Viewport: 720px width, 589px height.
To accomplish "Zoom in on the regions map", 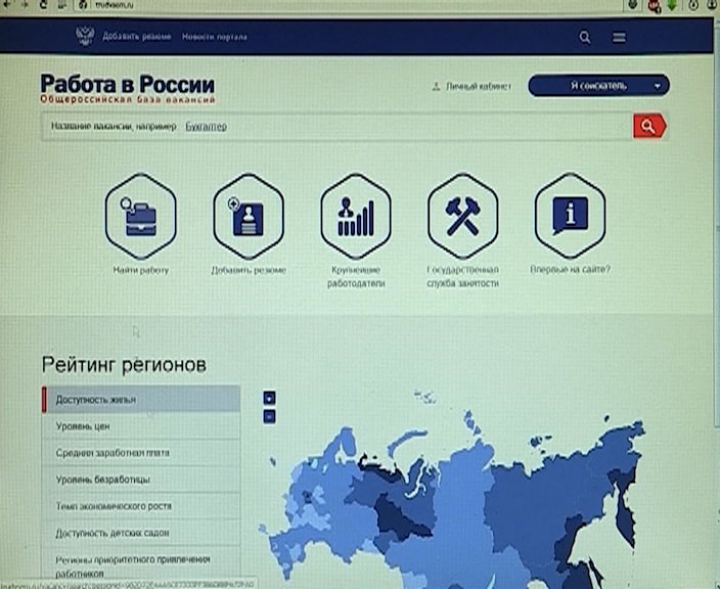I will (x=270, y=398).
